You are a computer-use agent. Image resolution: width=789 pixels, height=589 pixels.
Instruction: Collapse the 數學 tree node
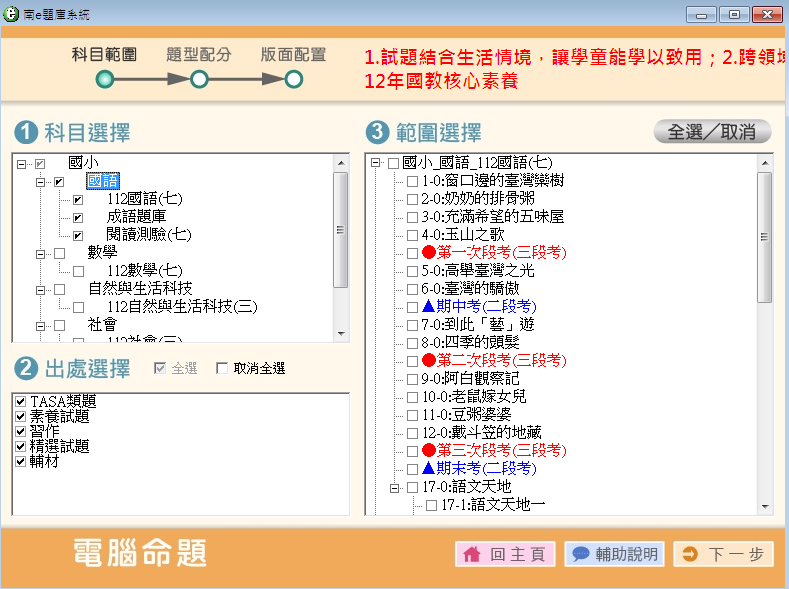pos(41,254)
